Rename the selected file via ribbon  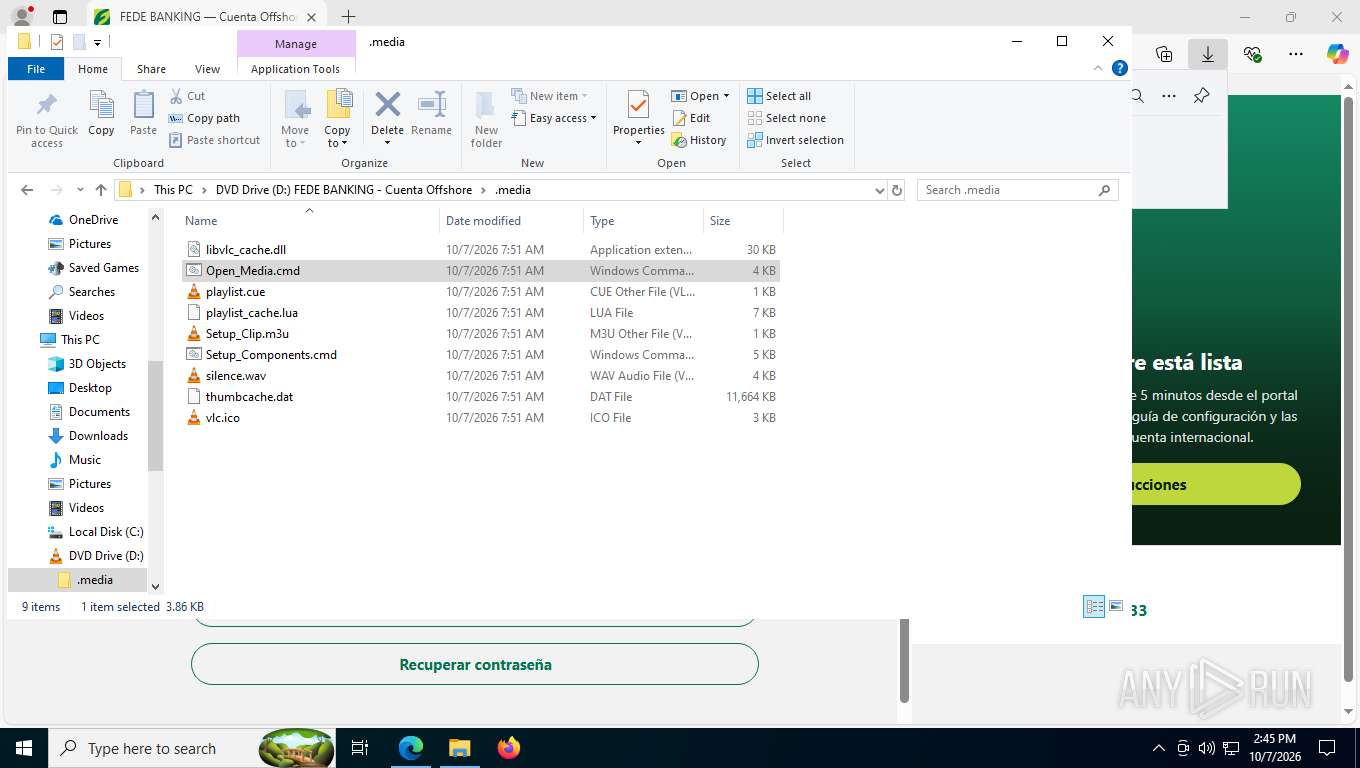431,113
